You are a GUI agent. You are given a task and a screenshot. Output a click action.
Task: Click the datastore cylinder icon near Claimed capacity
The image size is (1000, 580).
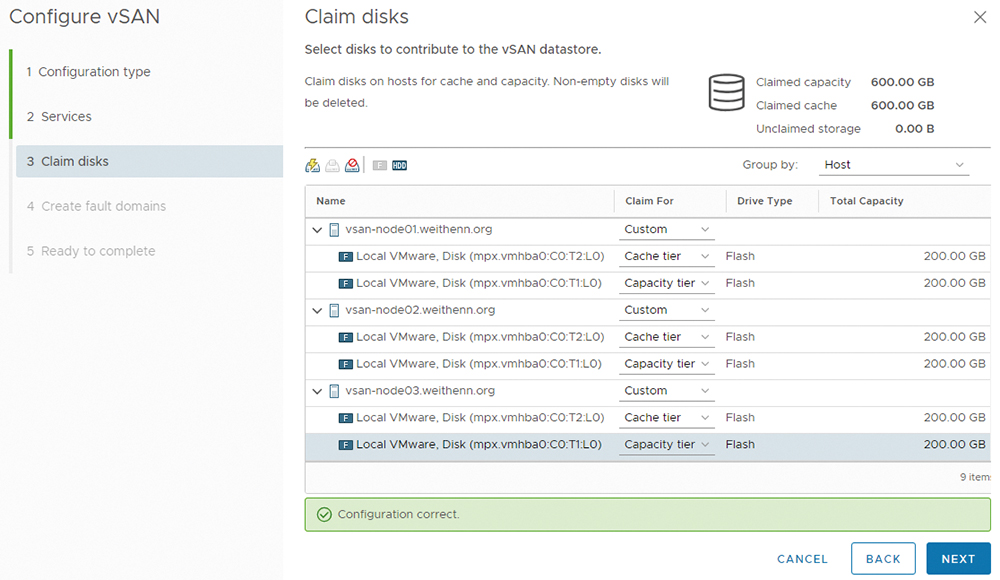(726, 93)
